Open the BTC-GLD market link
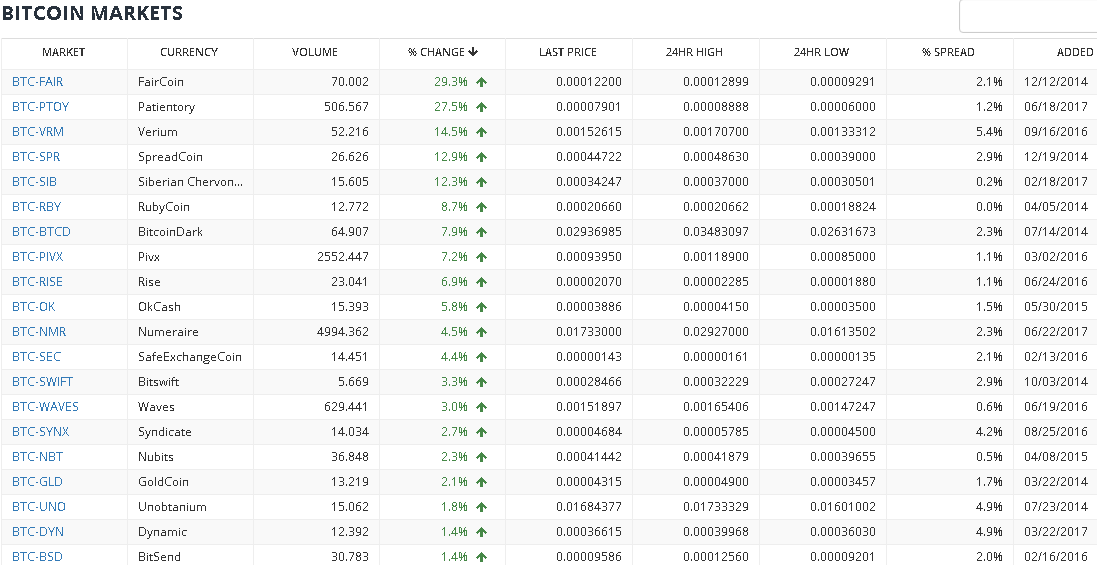1097x565 pixels. pyautogui.click(x=37, y=482)
